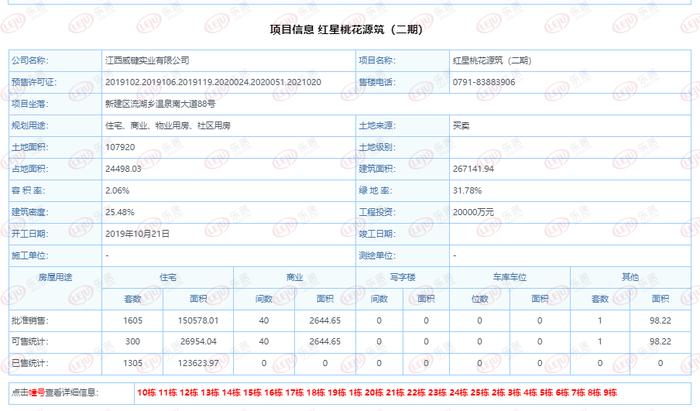Open the 19栋 building link
The height and width of the screenshot is (411, 700).
tap(337, 393)
